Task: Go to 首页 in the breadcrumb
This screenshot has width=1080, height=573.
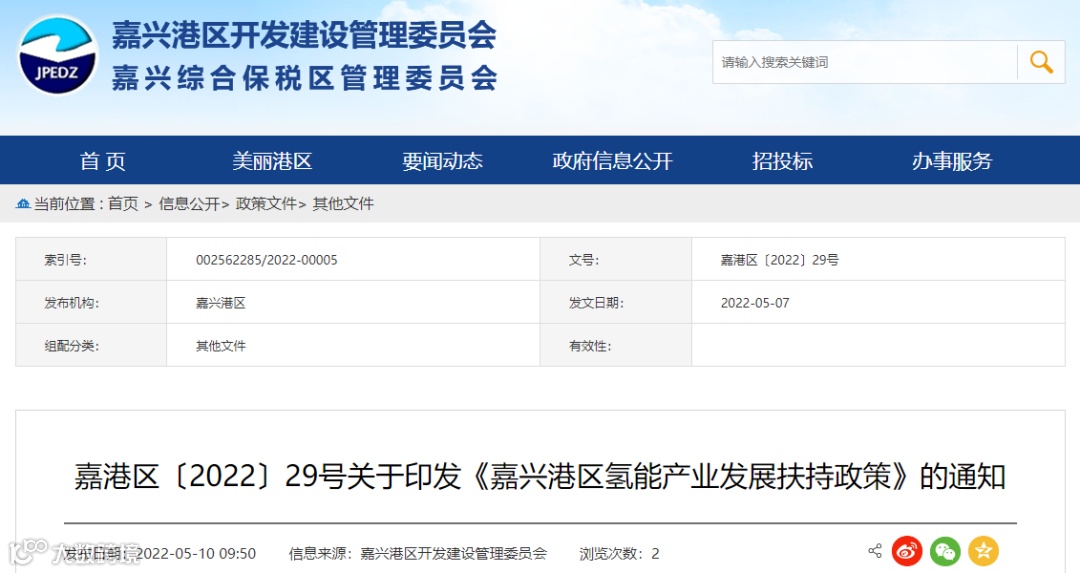Action: click(123, 203)
